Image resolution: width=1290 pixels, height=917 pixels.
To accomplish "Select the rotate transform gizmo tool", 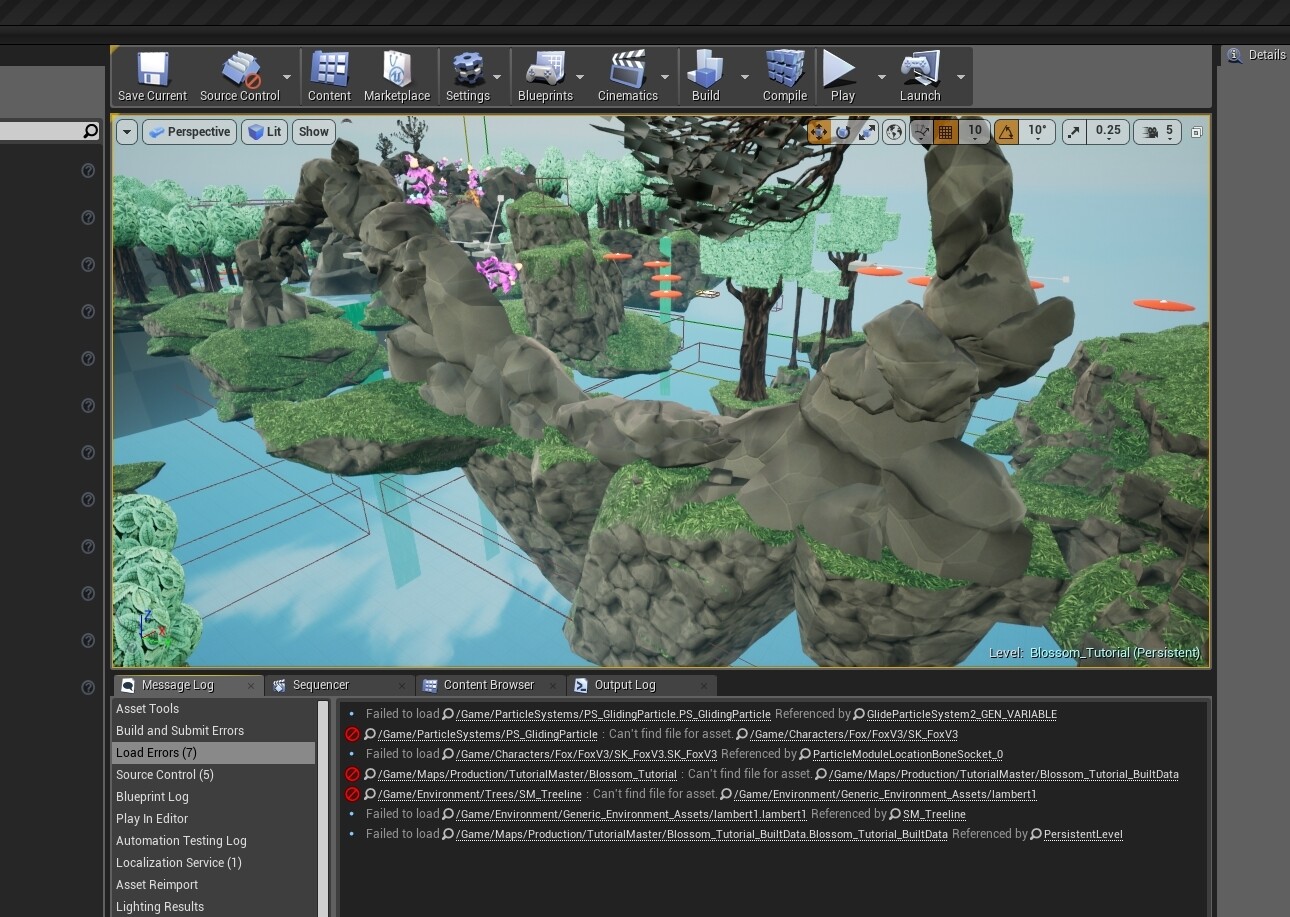I will [843, 132].
